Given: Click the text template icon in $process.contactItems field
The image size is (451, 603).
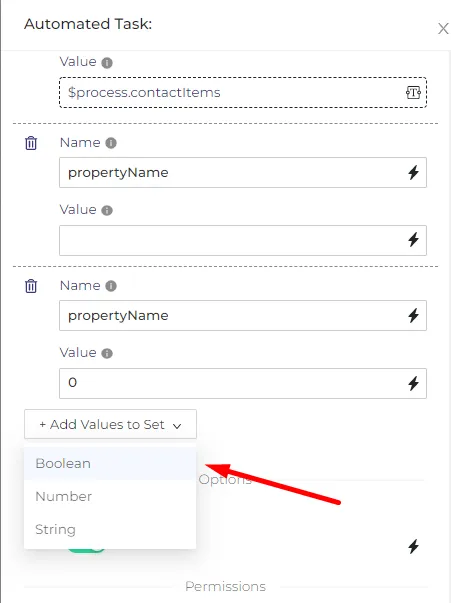Looking at the screenshot, I should point(413,92).
